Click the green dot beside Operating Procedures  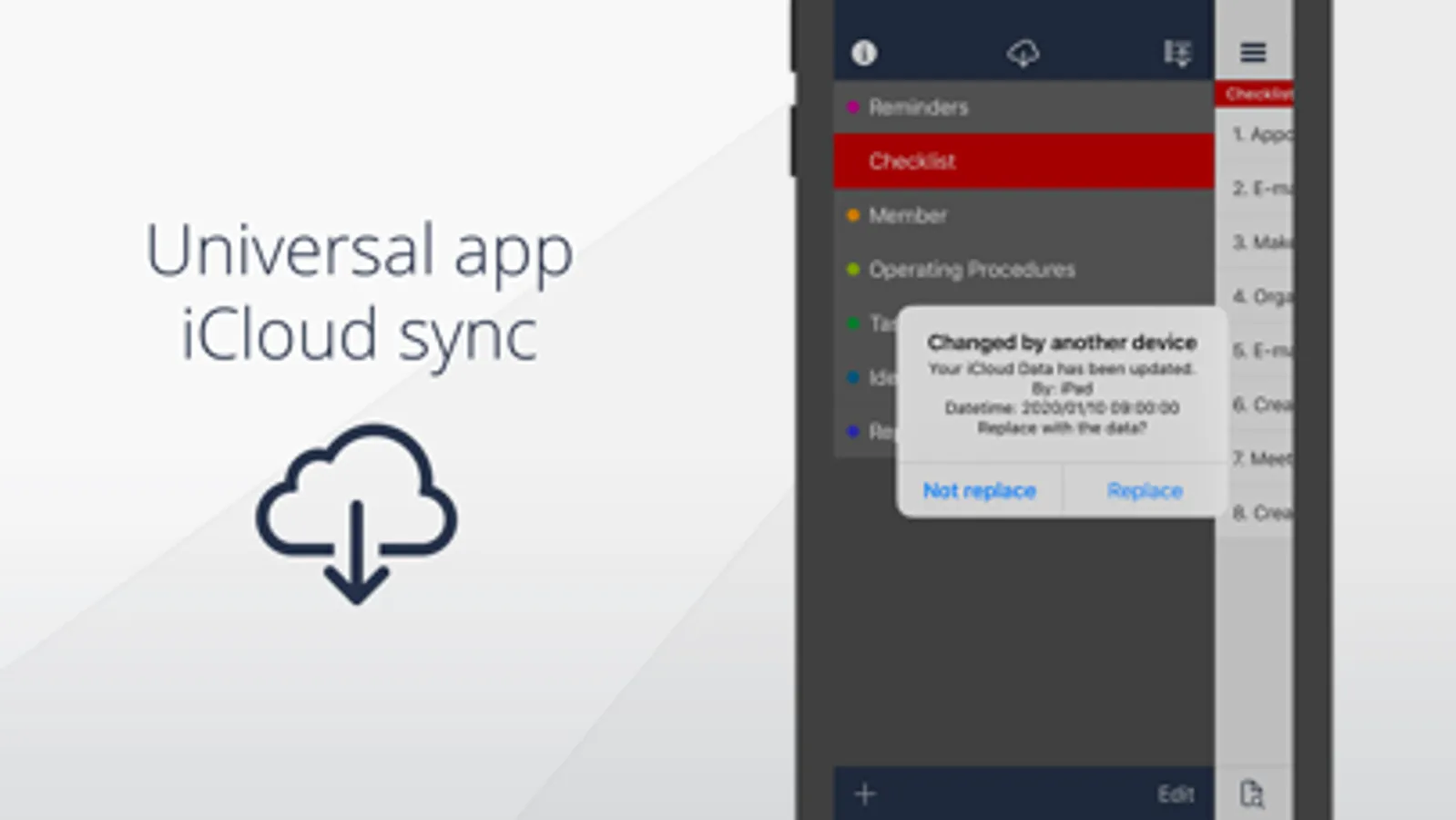[x=853, y=269]
